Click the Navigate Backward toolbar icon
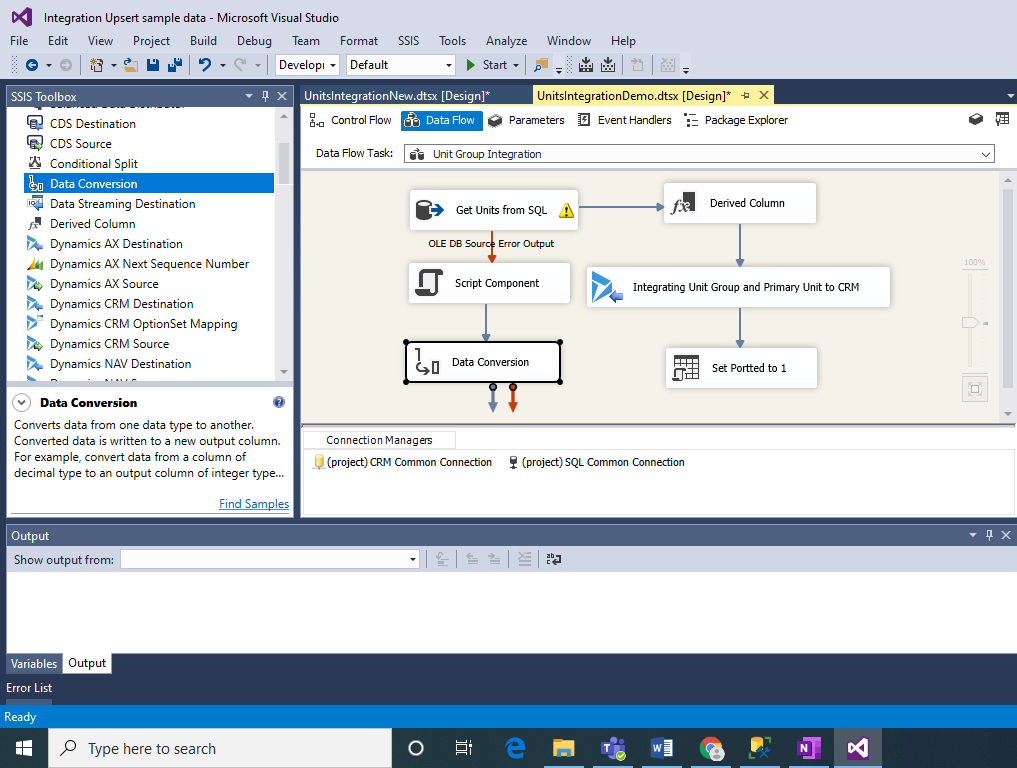This screenshot has width=1017, height=768. pos(32,65)
